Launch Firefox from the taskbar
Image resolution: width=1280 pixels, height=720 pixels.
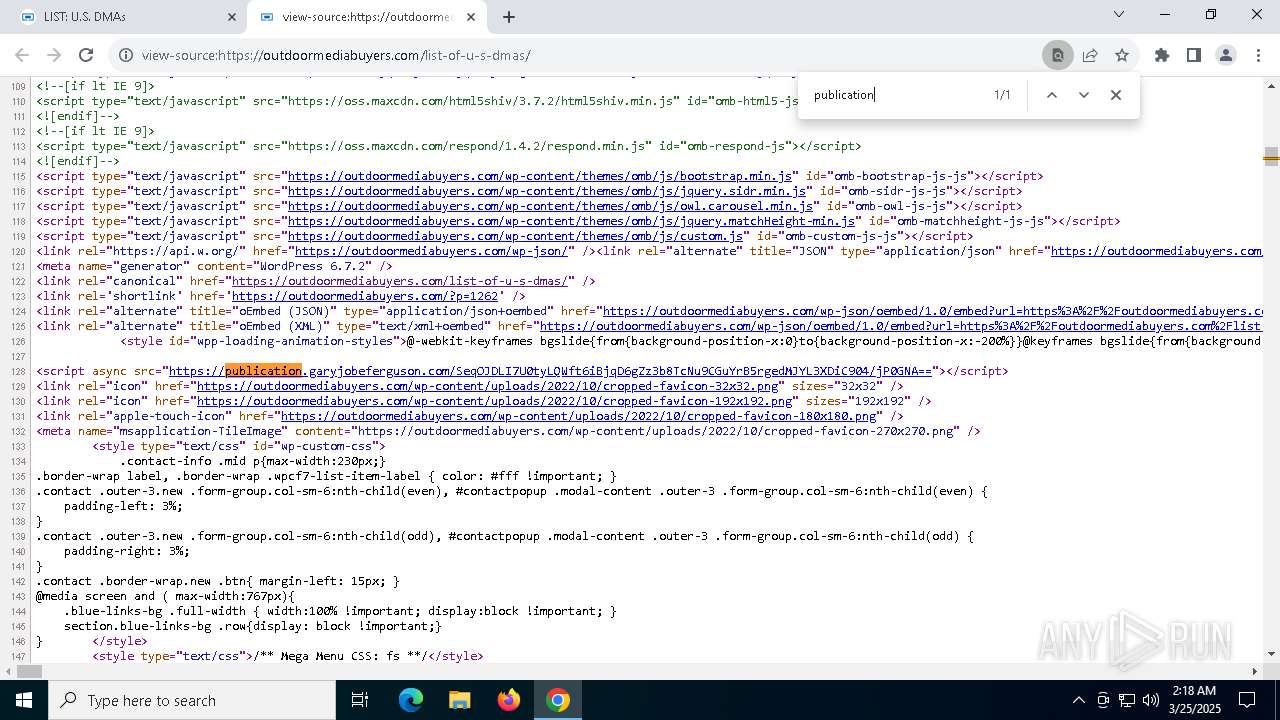[509, 700]
